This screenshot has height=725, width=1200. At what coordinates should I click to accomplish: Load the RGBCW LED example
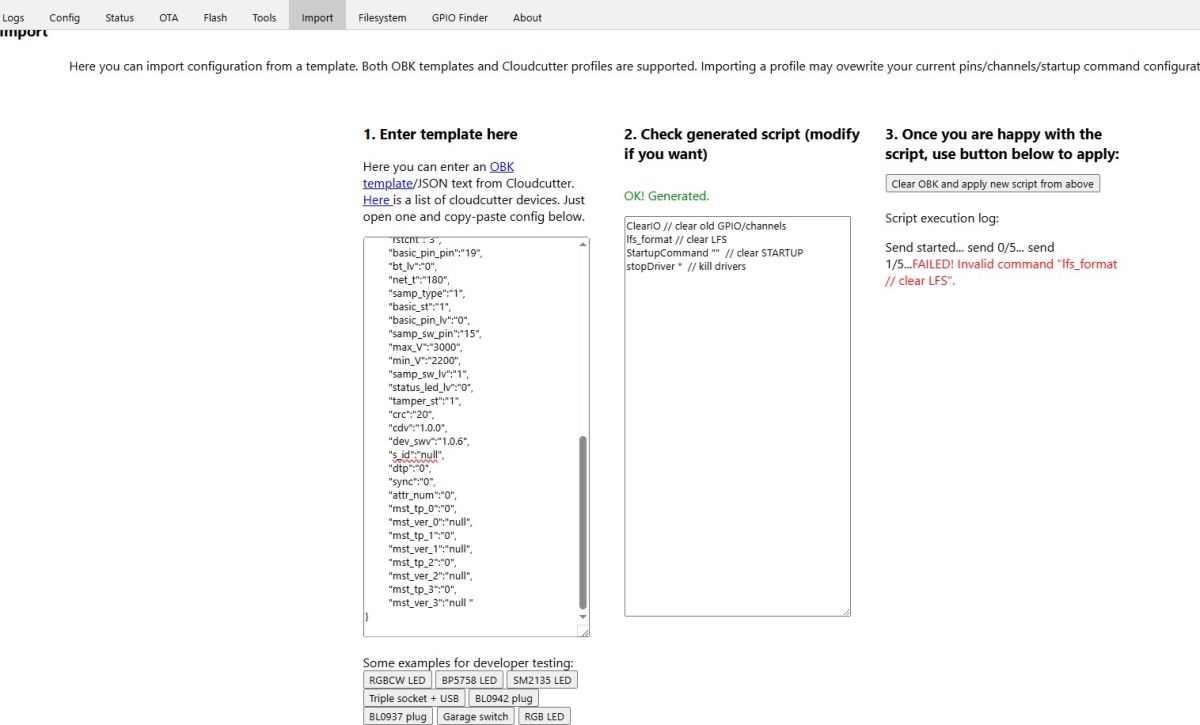397,680
